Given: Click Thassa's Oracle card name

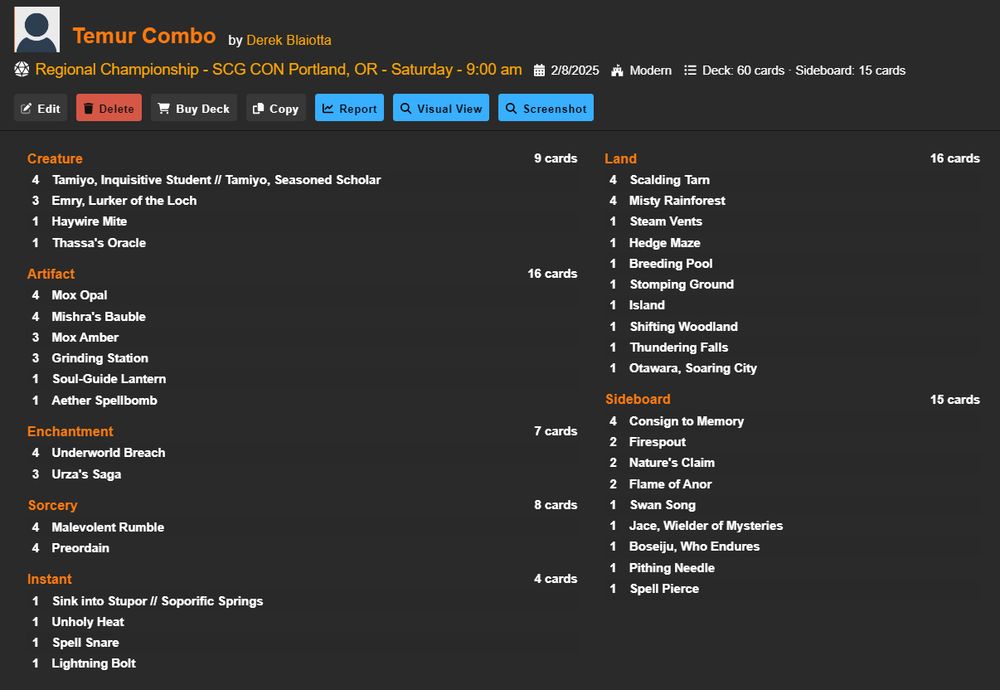Looking at the screenshot, I should point(99,242).
